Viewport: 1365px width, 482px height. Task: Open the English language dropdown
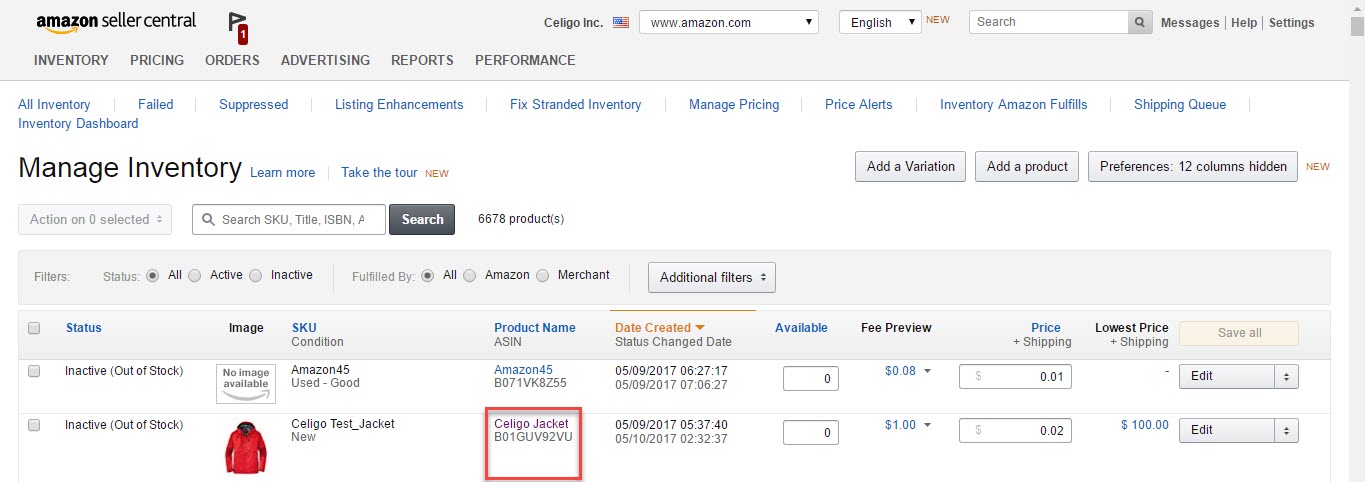pos(880,22)
